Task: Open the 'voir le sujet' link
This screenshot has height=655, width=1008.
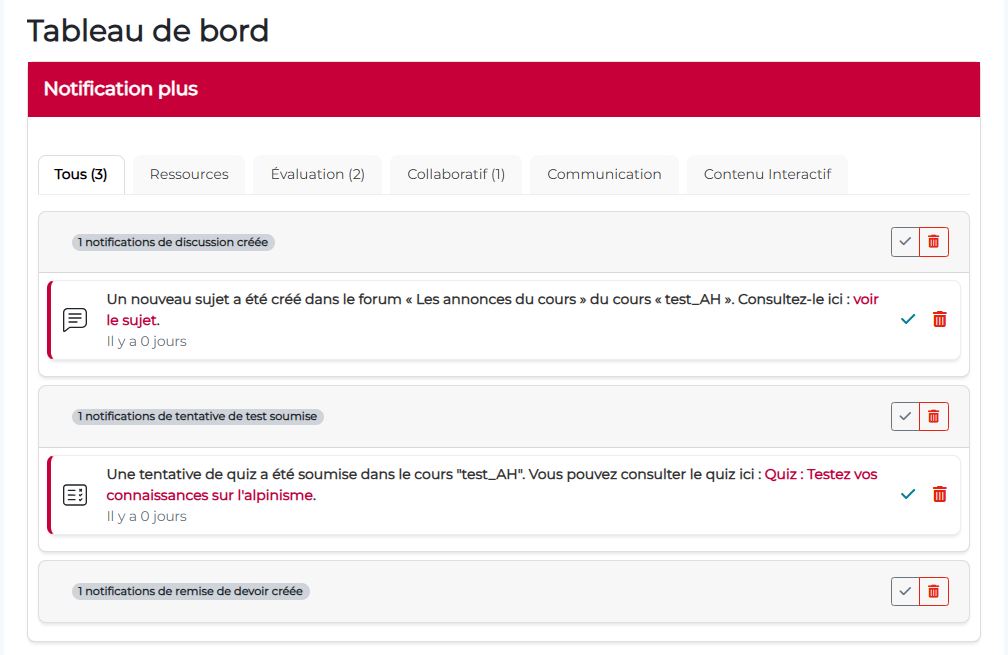Action: pyautogui.click(x=865, y=299)
